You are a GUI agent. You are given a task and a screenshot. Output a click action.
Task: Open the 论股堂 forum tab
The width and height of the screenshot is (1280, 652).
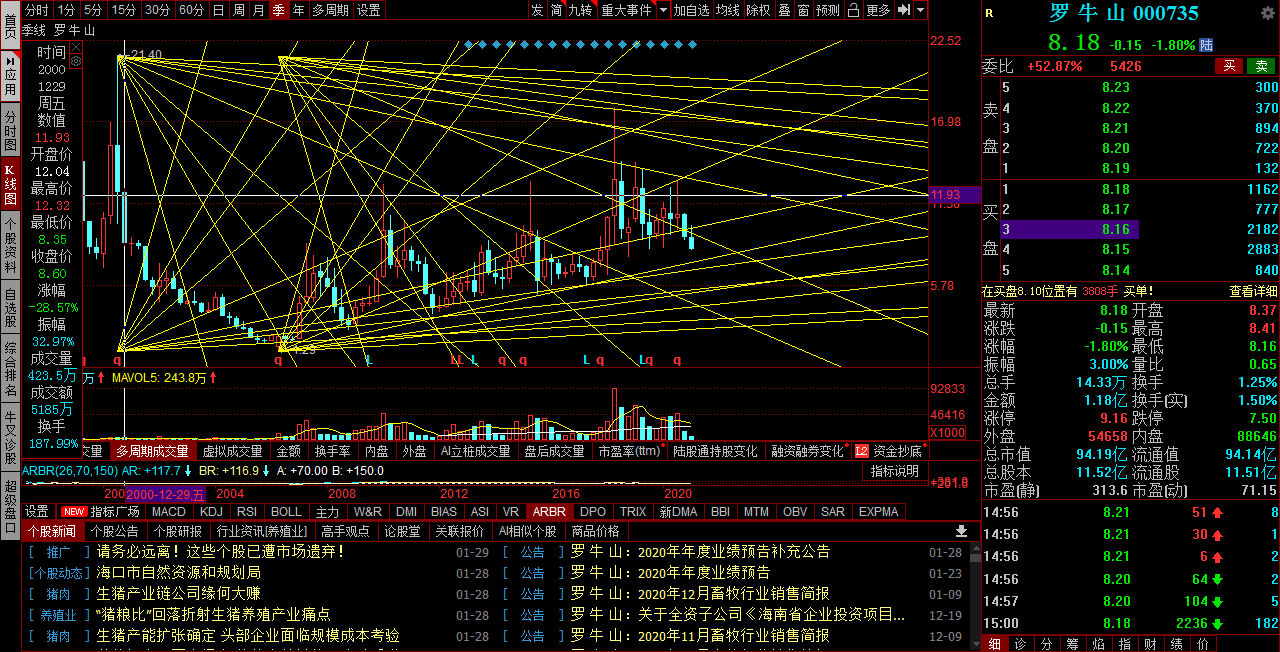click(402, 531)
